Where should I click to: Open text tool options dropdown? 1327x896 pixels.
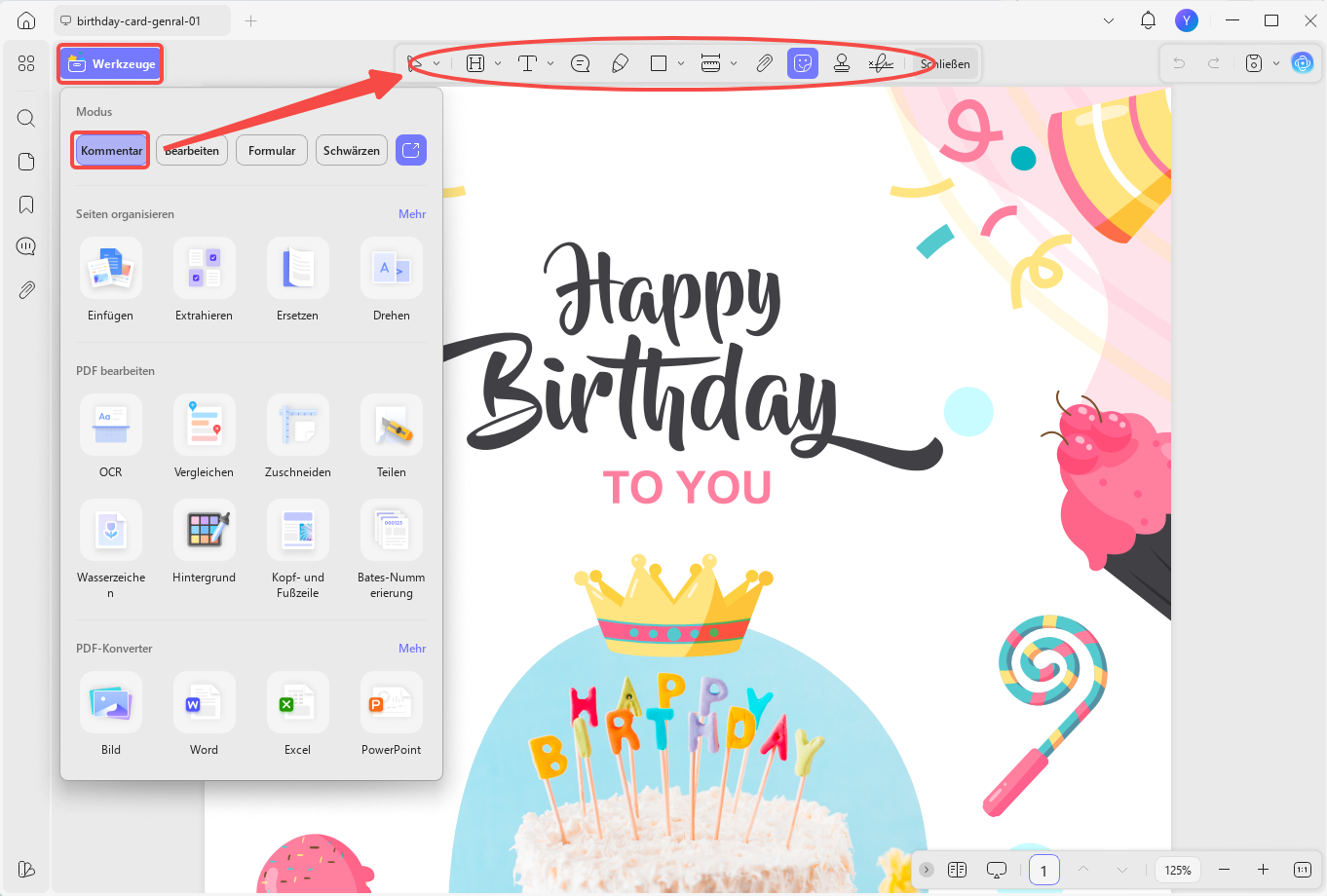coord(550,63)
